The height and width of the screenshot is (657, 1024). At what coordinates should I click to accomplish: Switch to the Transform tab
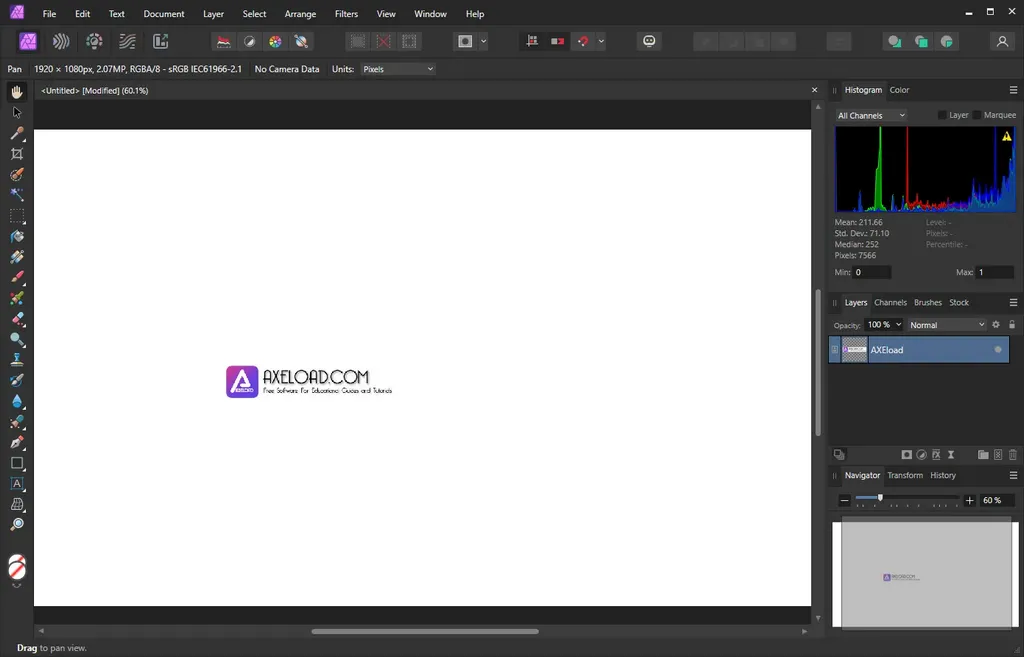[x=904, y=475]
